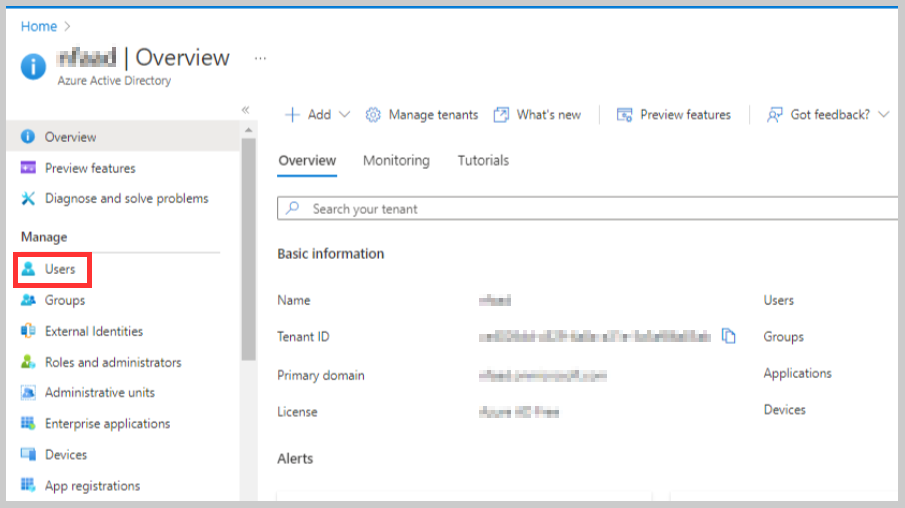This screenshot has width=905, height=508.
Task: Open the ellipsis menu beside Overview title
Action: click(x=260, y=58)
